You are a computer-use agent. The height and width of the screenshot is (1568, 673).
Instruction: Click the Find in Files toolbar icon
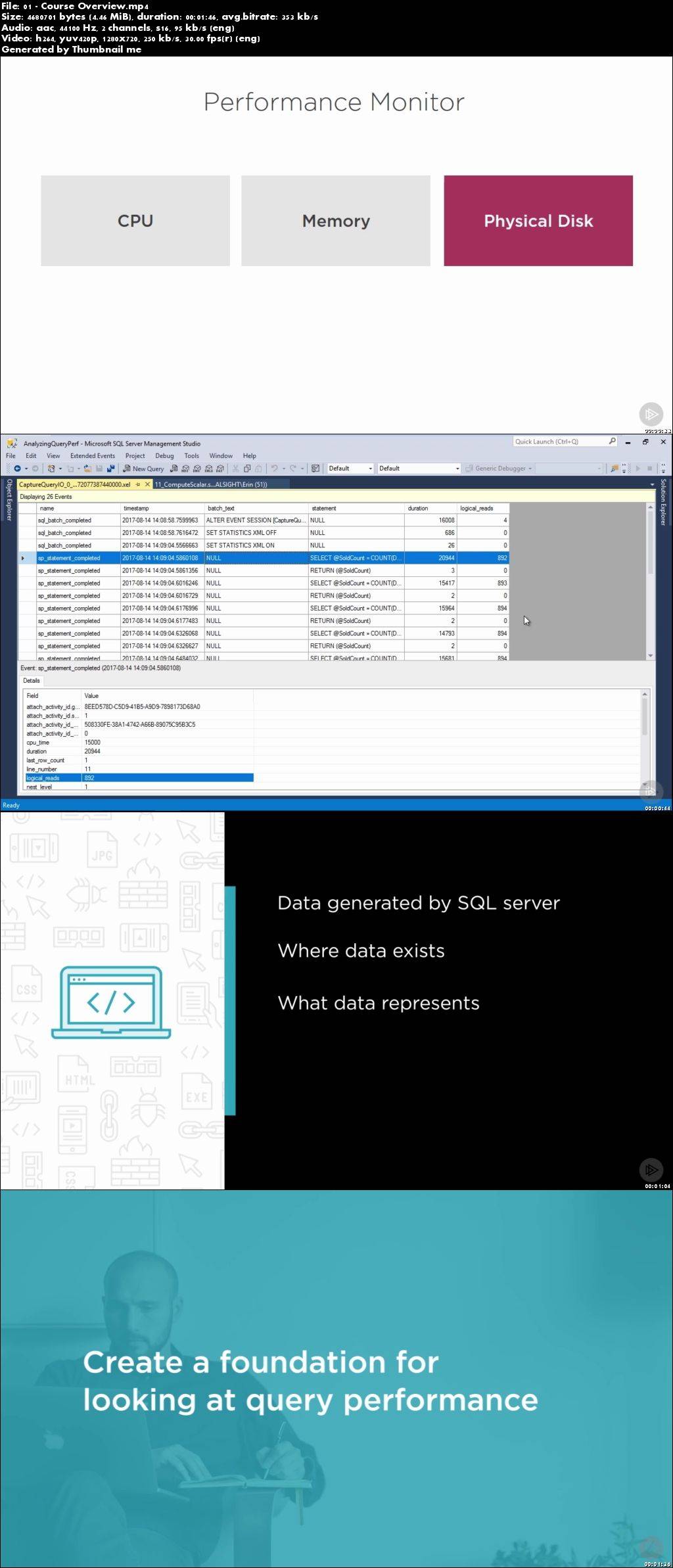(615, 469)
